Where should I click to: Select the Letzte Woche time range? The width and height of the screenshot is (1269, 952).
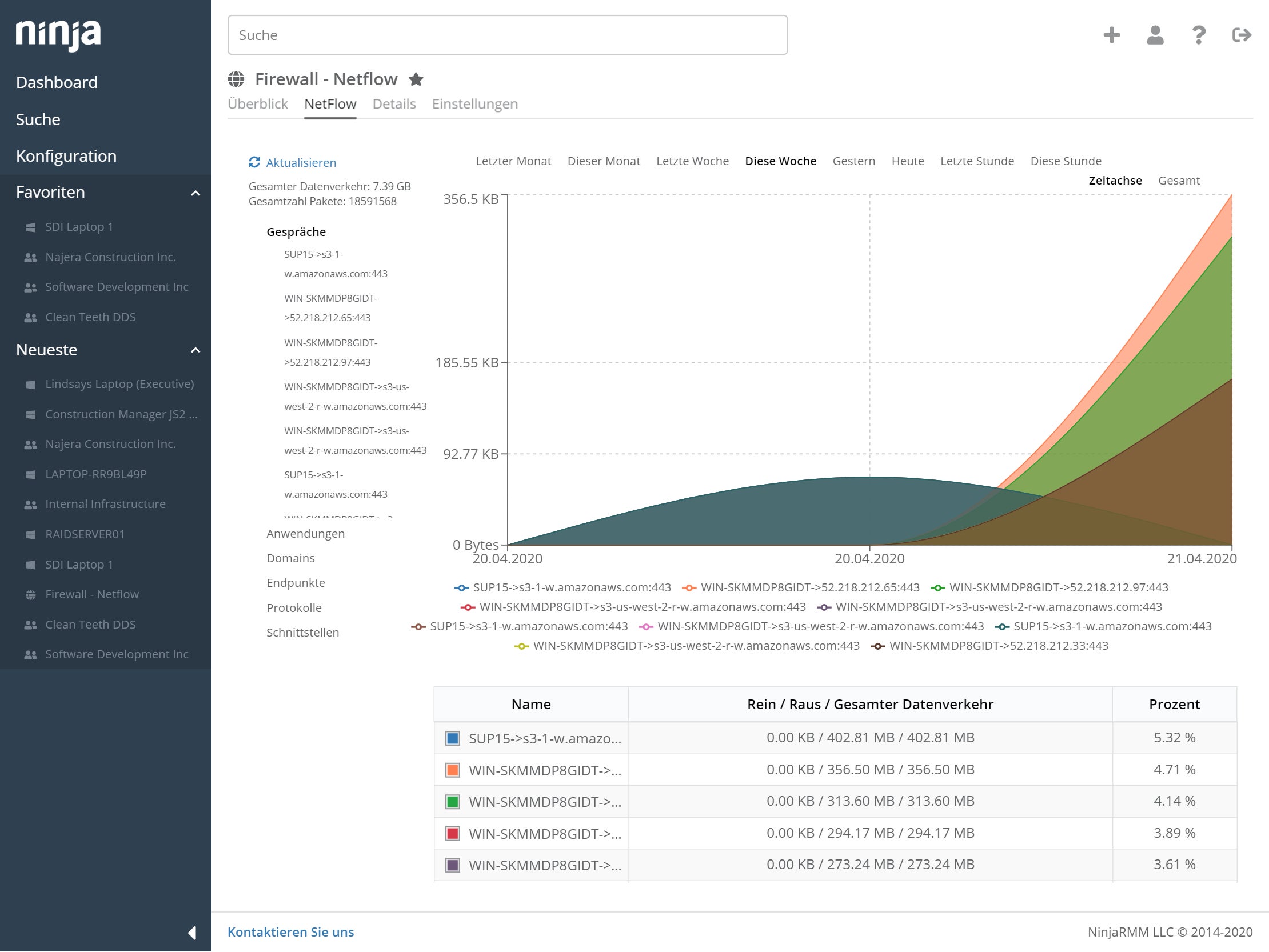pyautogui.click(x=692, y=161)
